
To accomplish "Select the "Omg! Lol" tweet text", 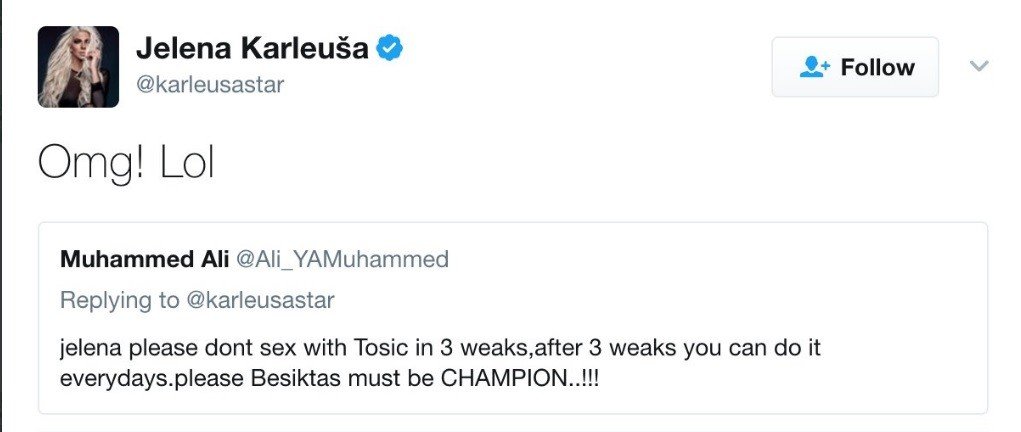I will [126, 161].
